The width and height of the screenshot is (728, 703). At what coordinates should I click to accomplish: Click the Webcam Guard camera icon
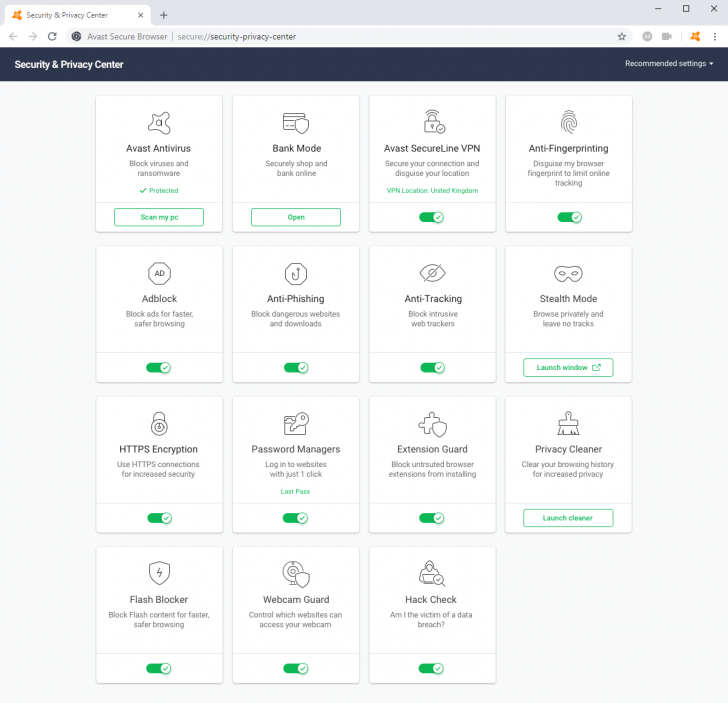[296, 574]
